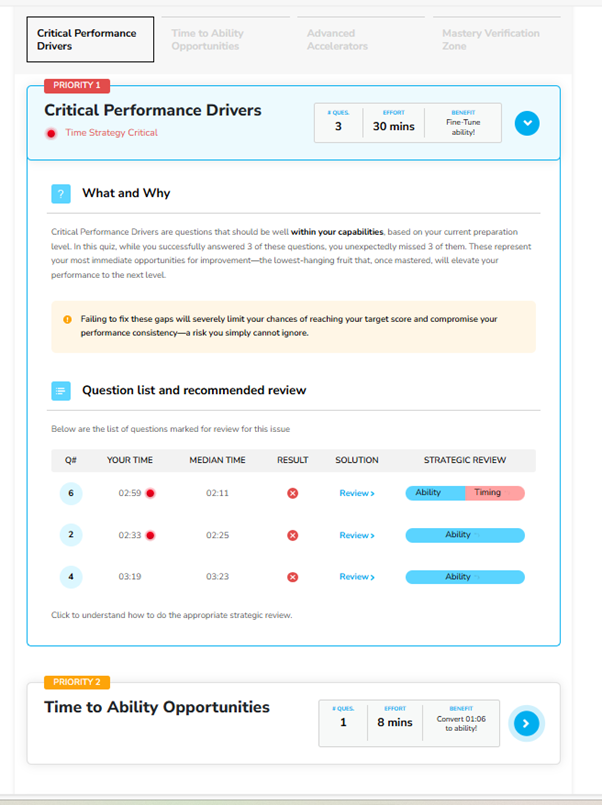Click the blue Ability bar for question 2
Image resolution: width=602 pixels, height=805 pixels.
pyautogui.click(x=464, y=535)
